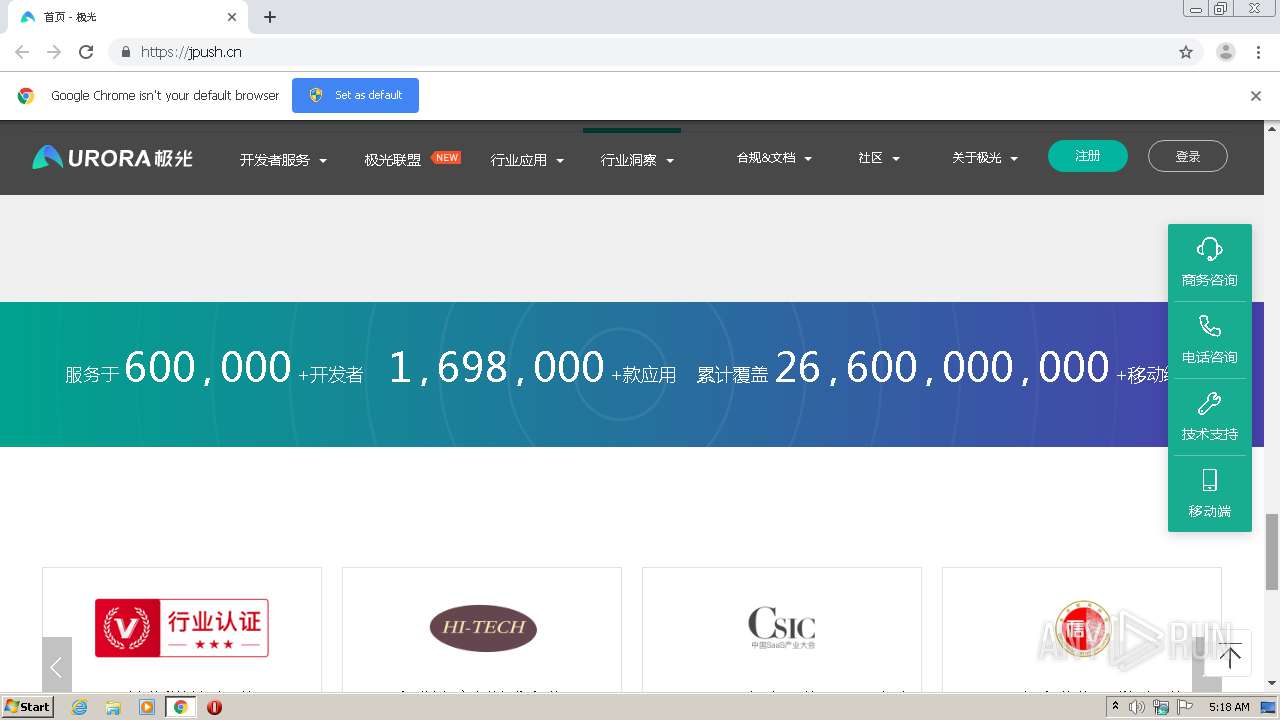The image size is (1280, 720).
Task: Open Internet Explorer from taskbar
Action: click(x=80, y=707)
